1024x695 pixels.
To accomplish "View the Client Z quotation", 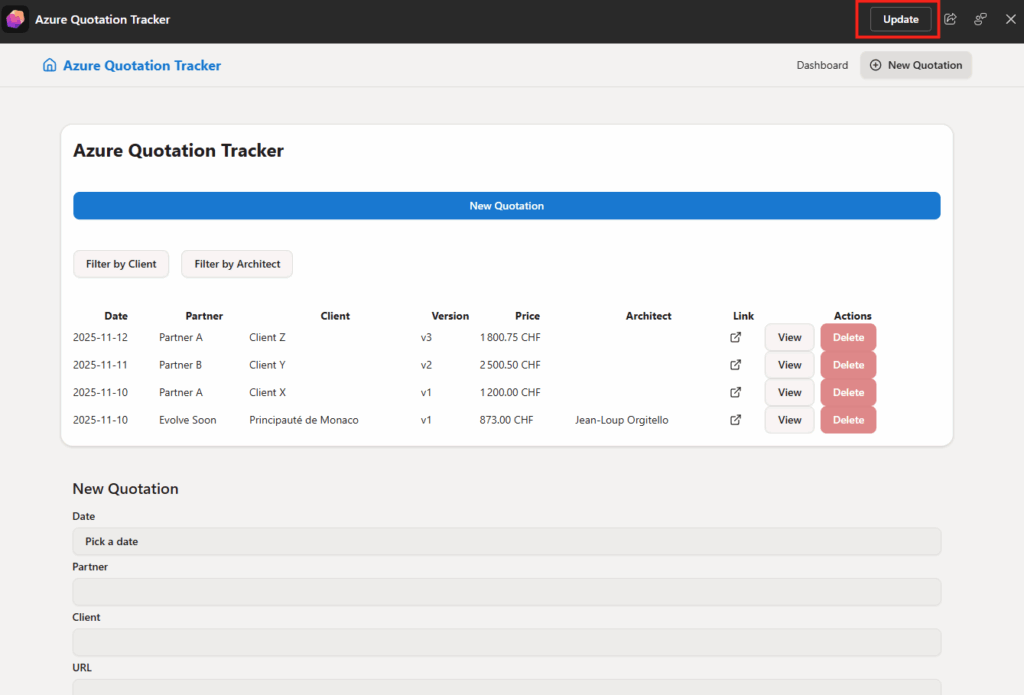I will [x=789, y=338].
